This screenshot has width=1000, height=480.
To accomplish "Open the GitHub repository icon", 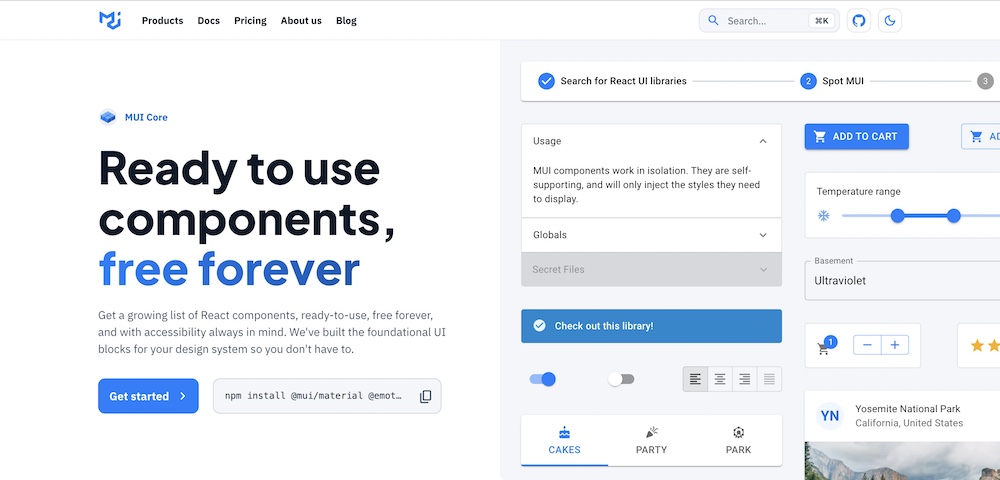I will pyautogui.click(x=858, y=20).
